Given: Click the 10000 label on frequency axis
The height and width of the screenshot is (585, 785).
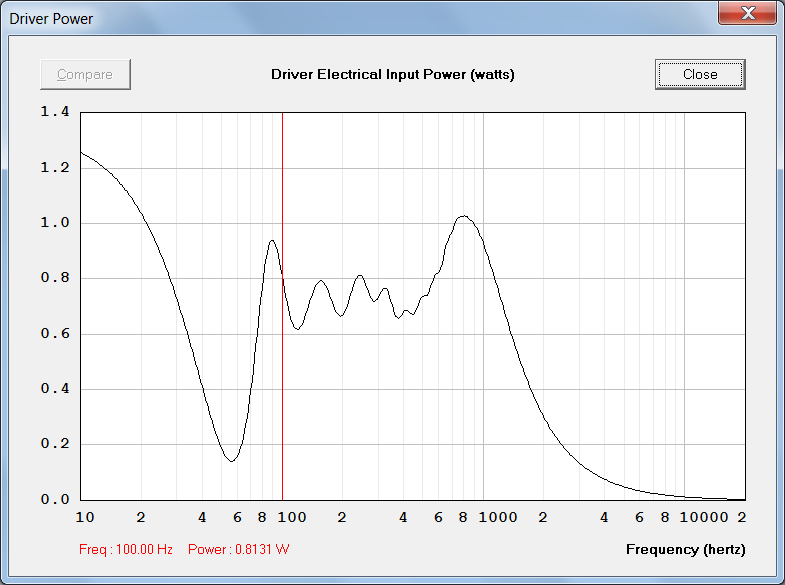Looking at the screenshot, I should tap(704, 517).
